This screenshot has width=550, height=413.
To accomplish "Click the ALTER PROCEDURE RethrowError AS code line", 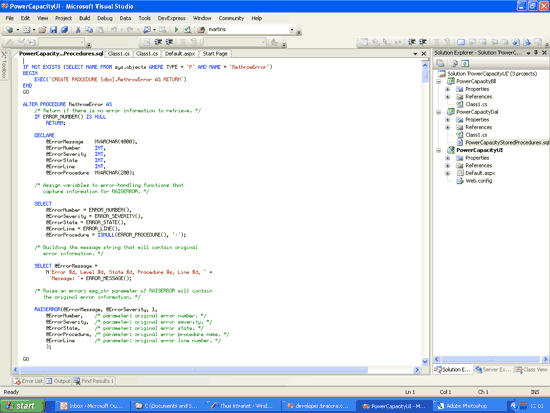I will pyautogui.click(x=67, y=104).
